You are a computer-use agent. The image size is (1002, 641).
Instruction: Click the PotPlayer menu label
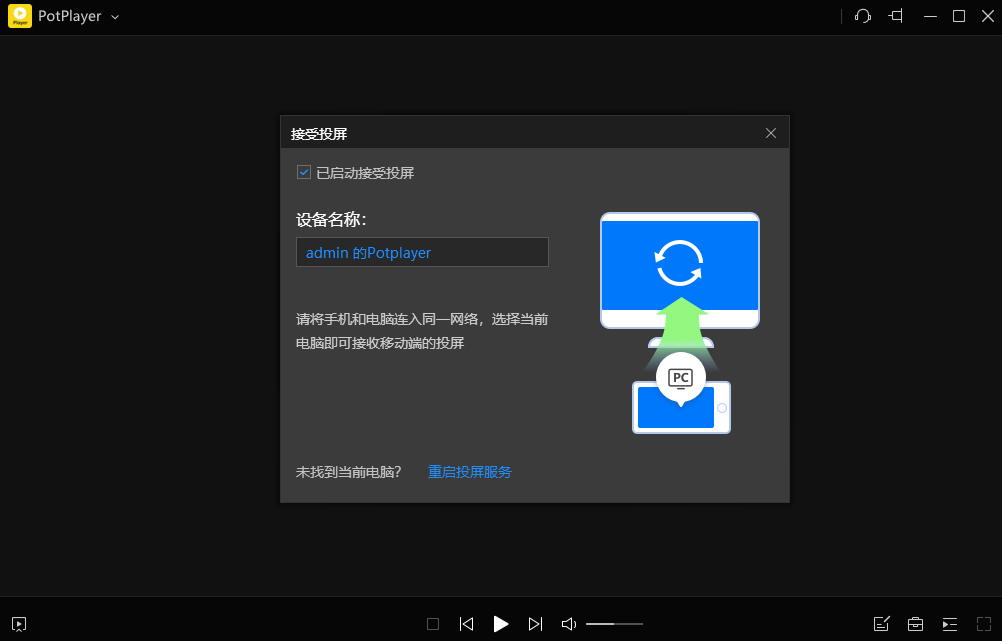tap(71, 16)
